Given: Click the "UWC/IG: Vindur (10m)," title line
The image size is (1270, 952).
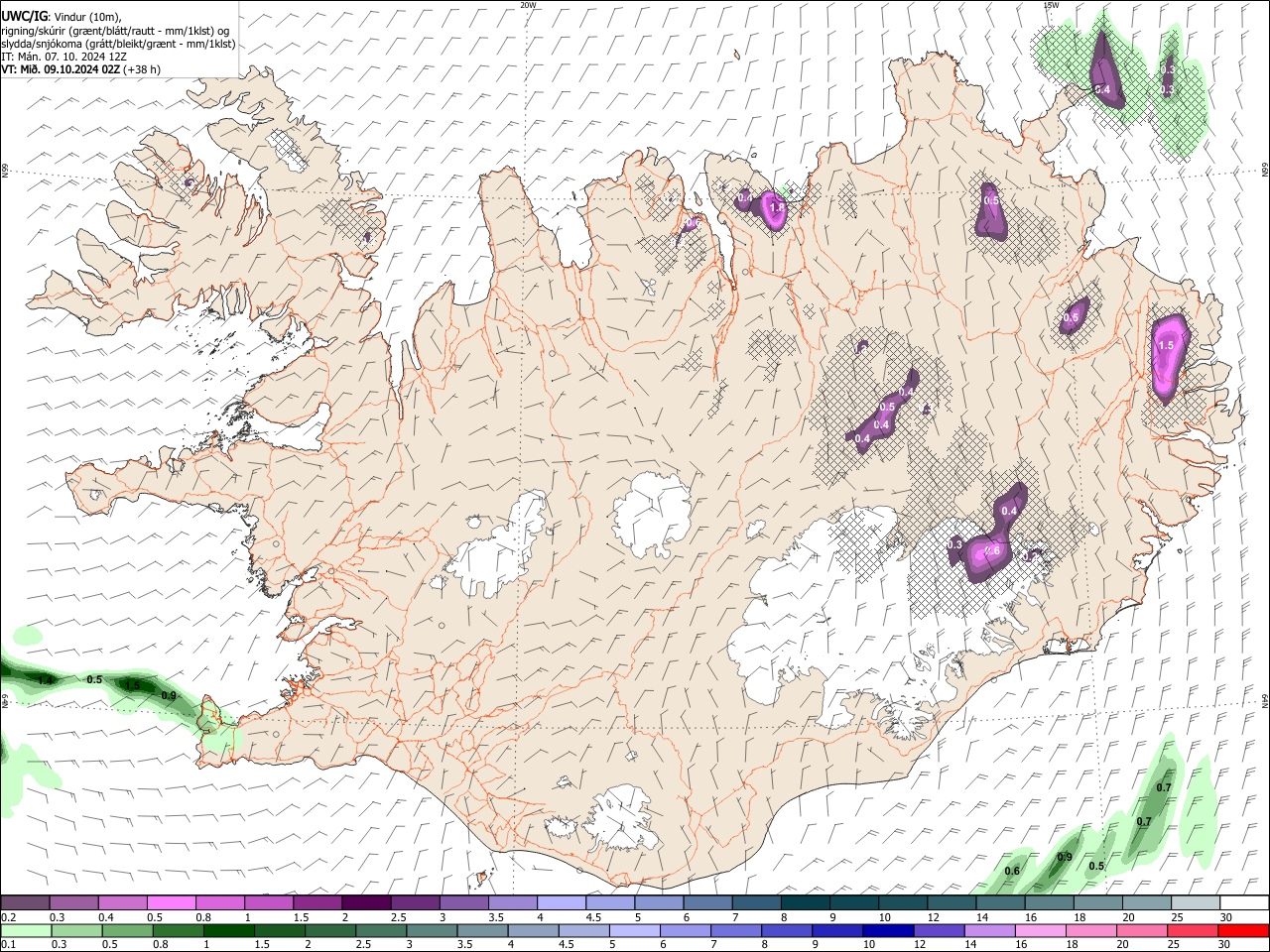Looking at the screenshot, I should pos(61,16).
